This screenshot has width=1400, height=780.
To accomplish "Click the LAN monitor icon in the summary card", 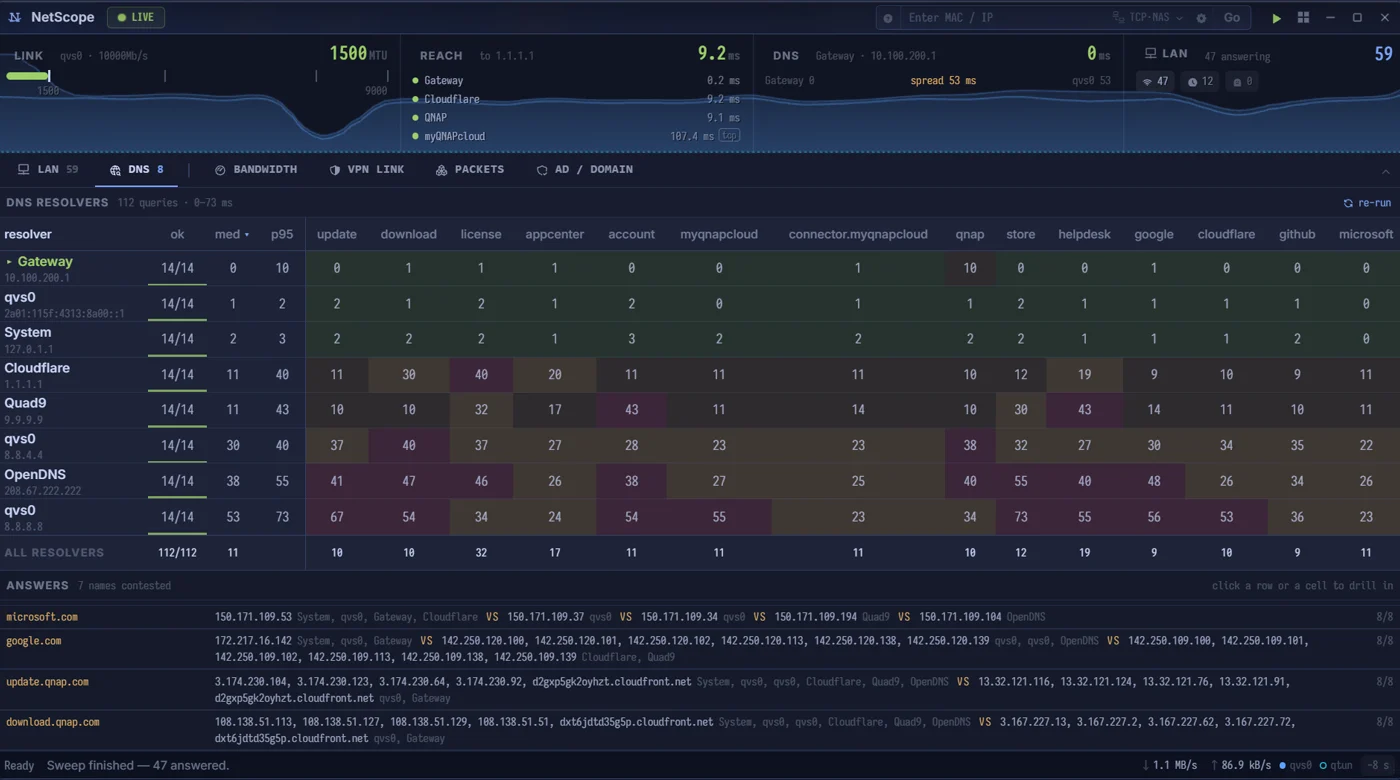I will 1151,54.
